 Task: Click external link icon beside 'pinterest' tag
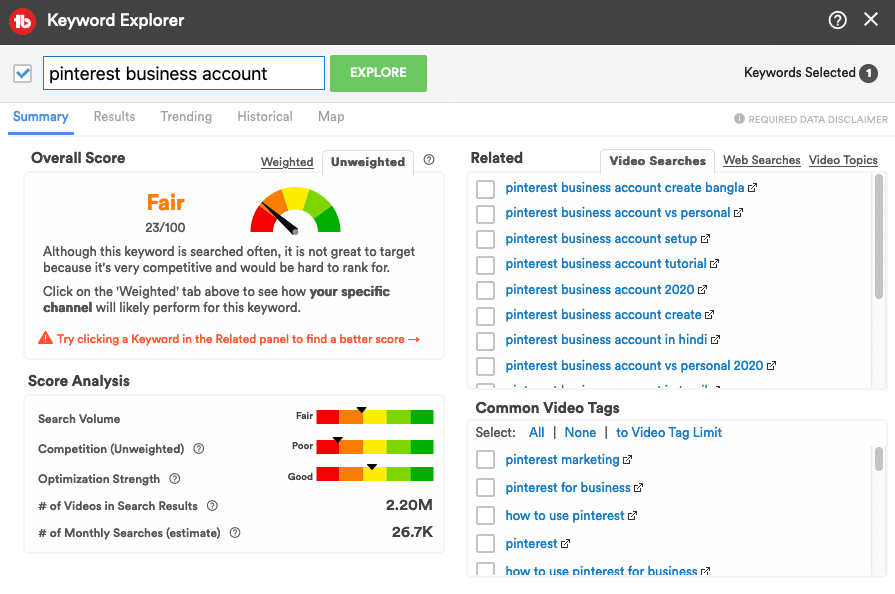pyautogui.click(x=566, y=544)
